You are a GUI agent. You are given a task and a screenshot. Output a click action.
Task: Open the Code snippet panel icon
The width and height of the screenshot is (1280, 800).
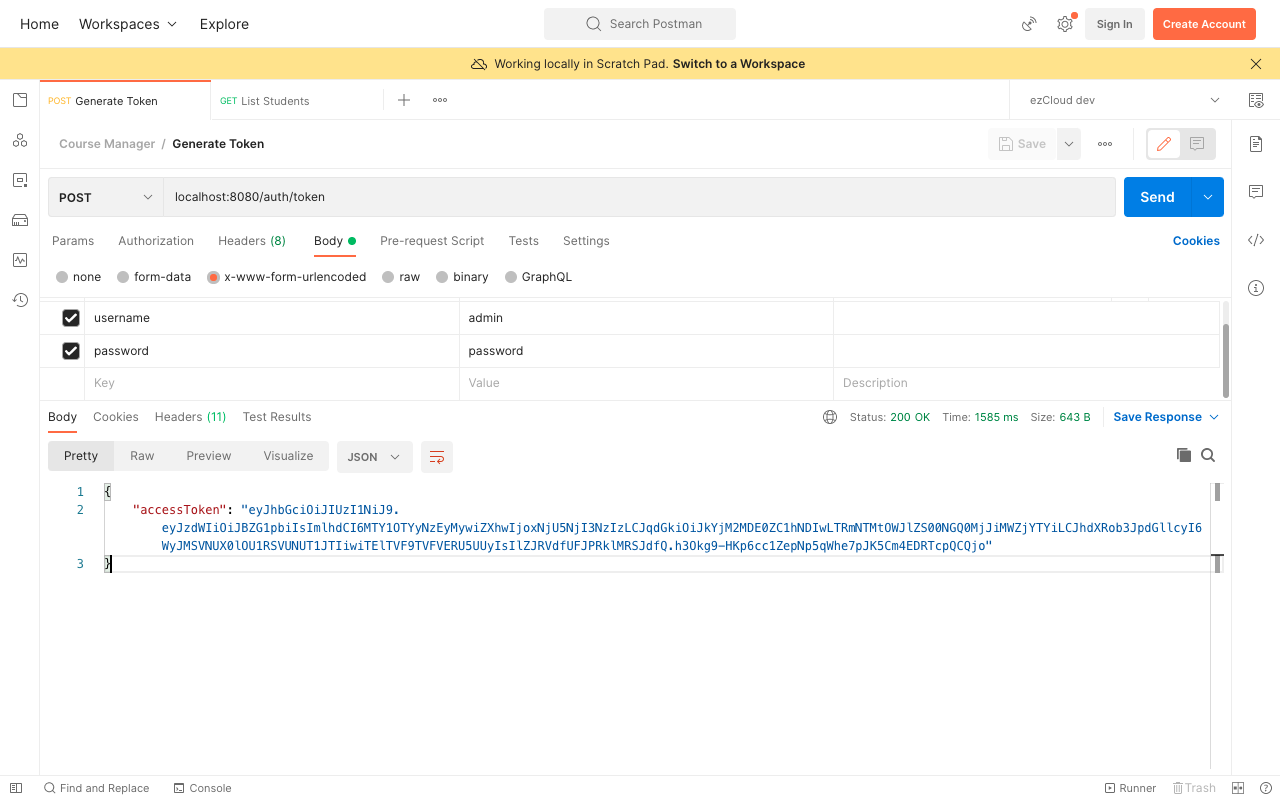coord(1256,240)
